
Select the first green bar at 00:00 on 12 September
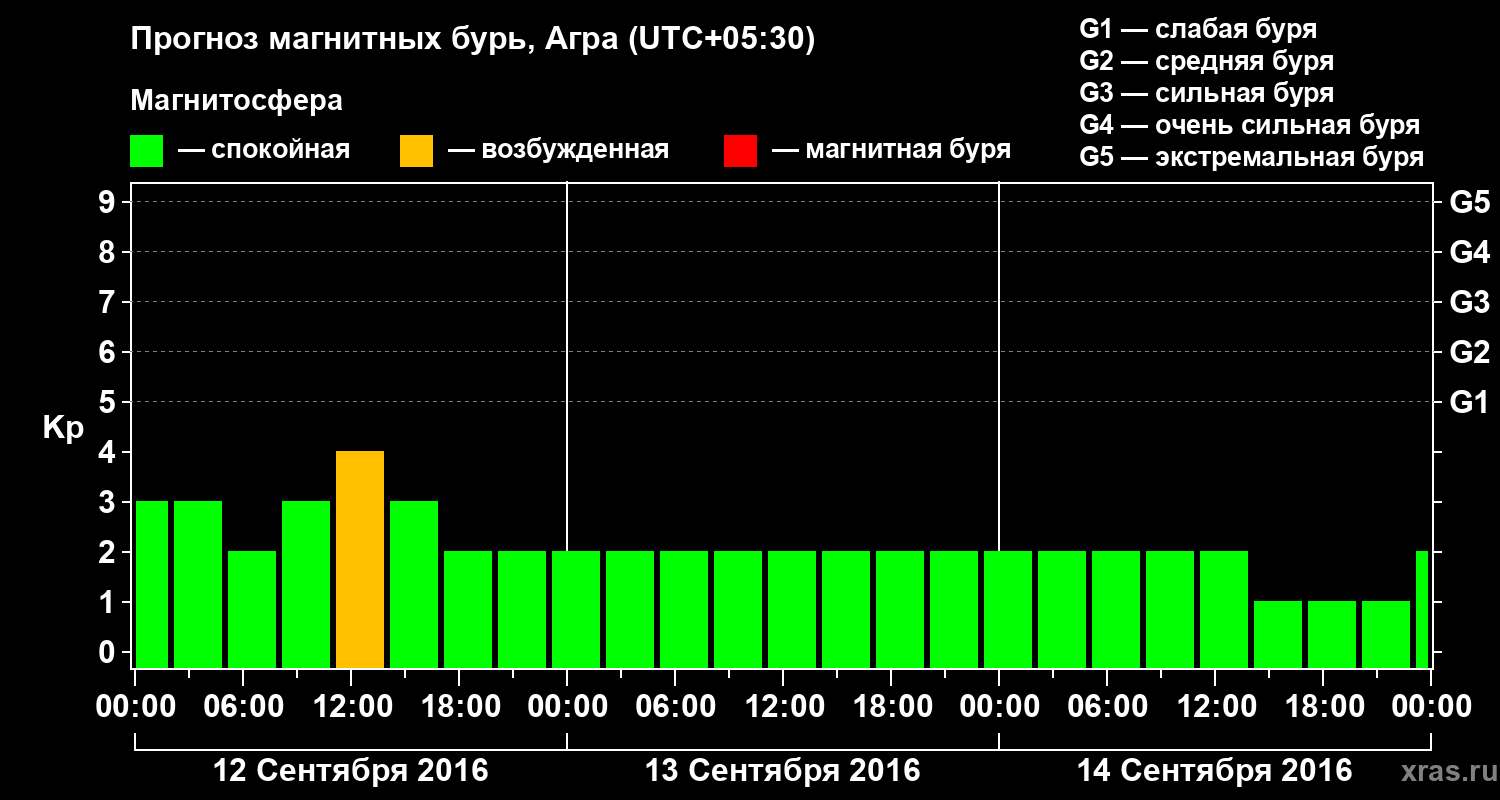pyautogui.click(x=152, y=585)
